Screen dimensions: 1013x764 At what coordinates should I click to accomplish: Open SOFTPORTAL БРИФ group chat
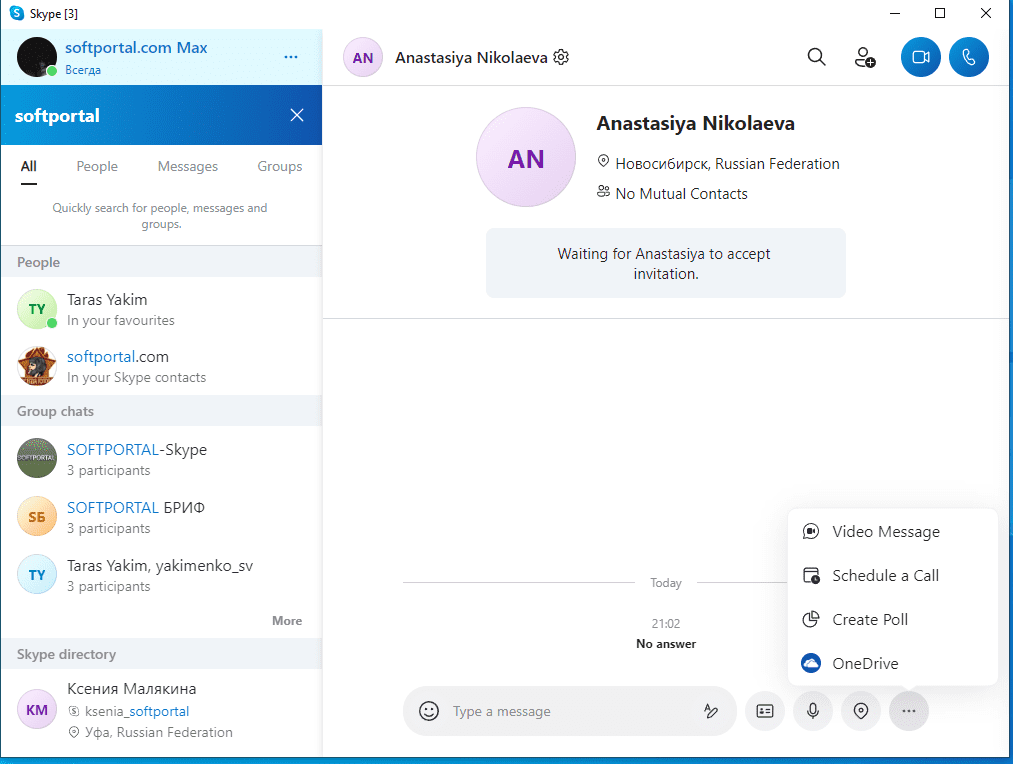coord(162,517)
